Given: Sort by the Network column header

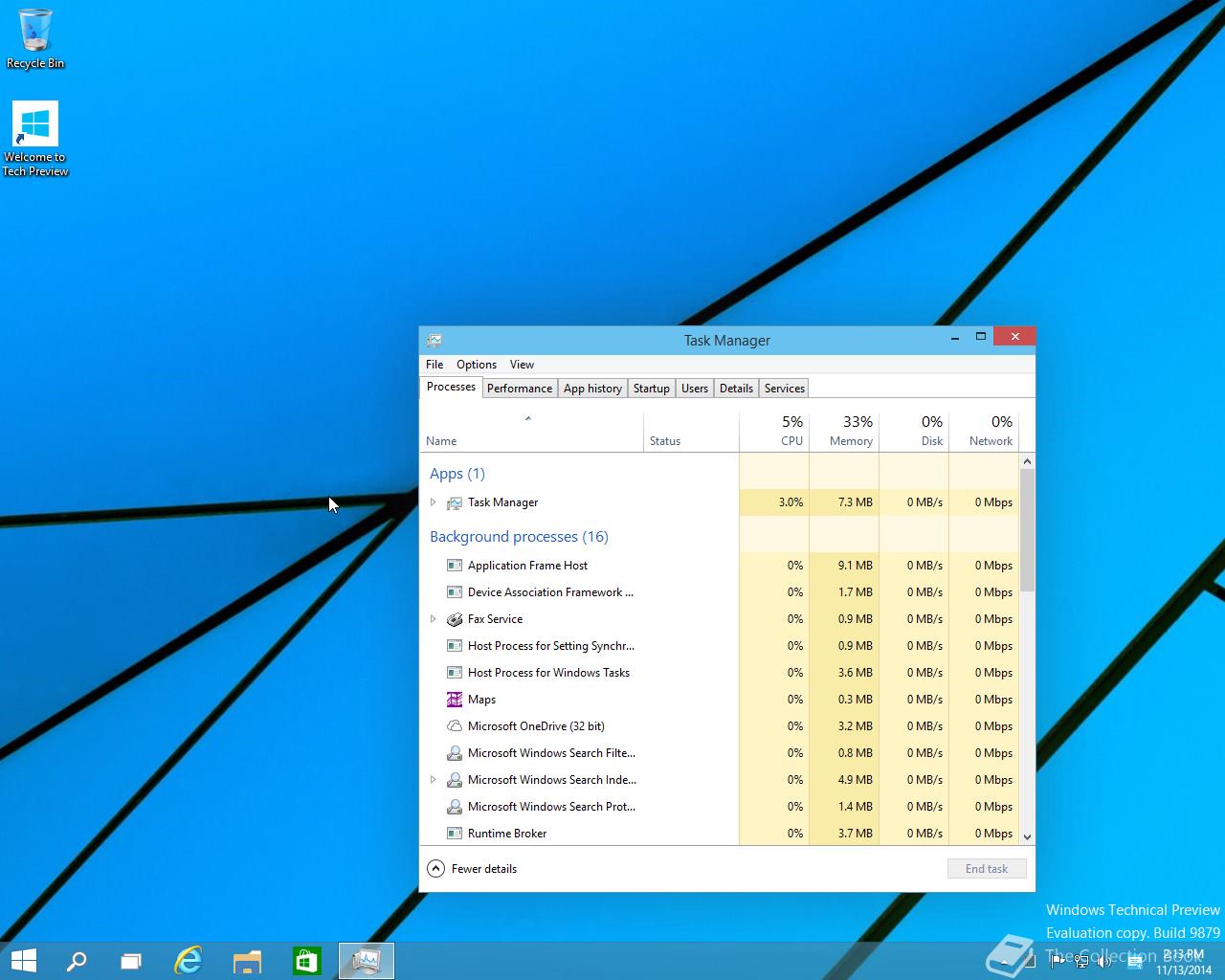Looking at the screenshot, I should (x=984, y=432).
